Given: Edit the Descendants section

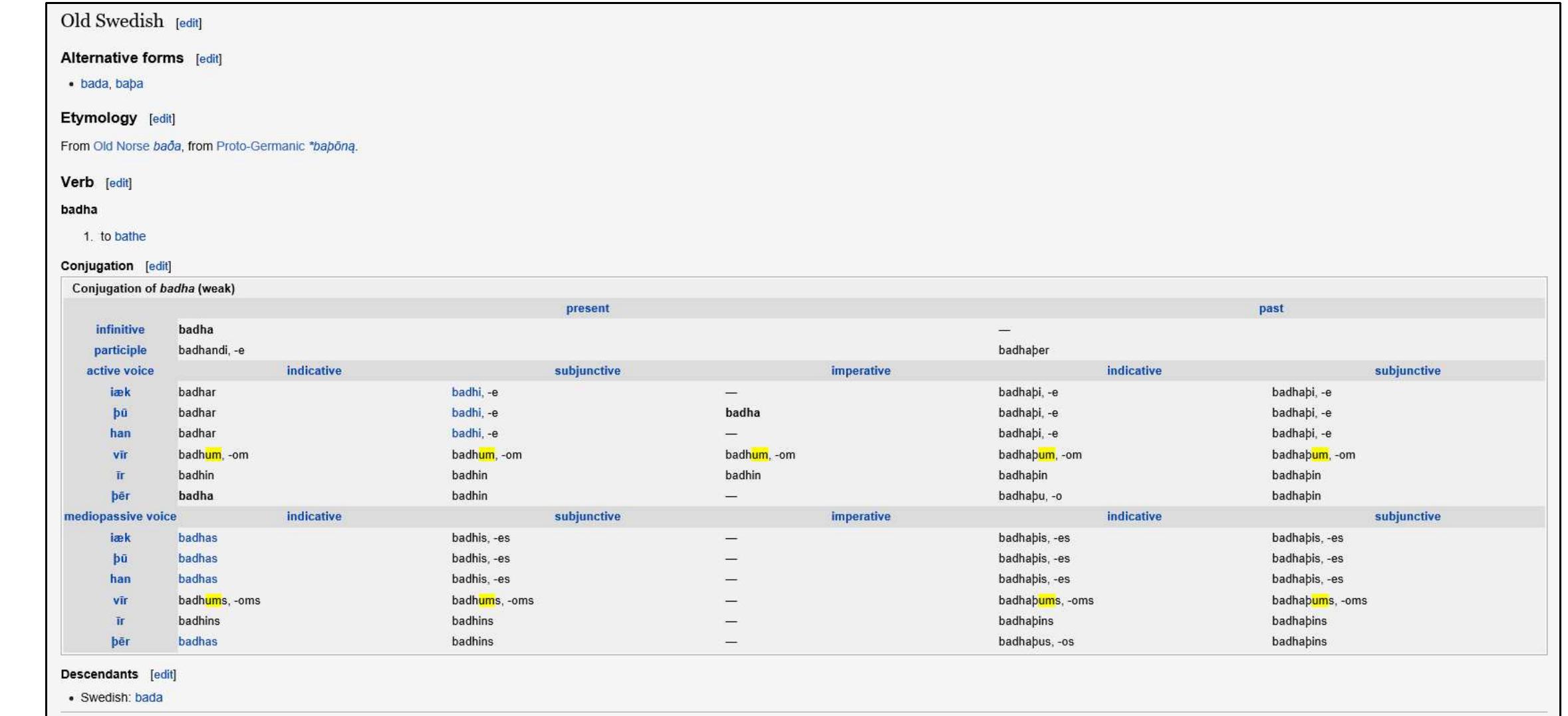Looking at the screenshot, I should click(x=163, y=675).
